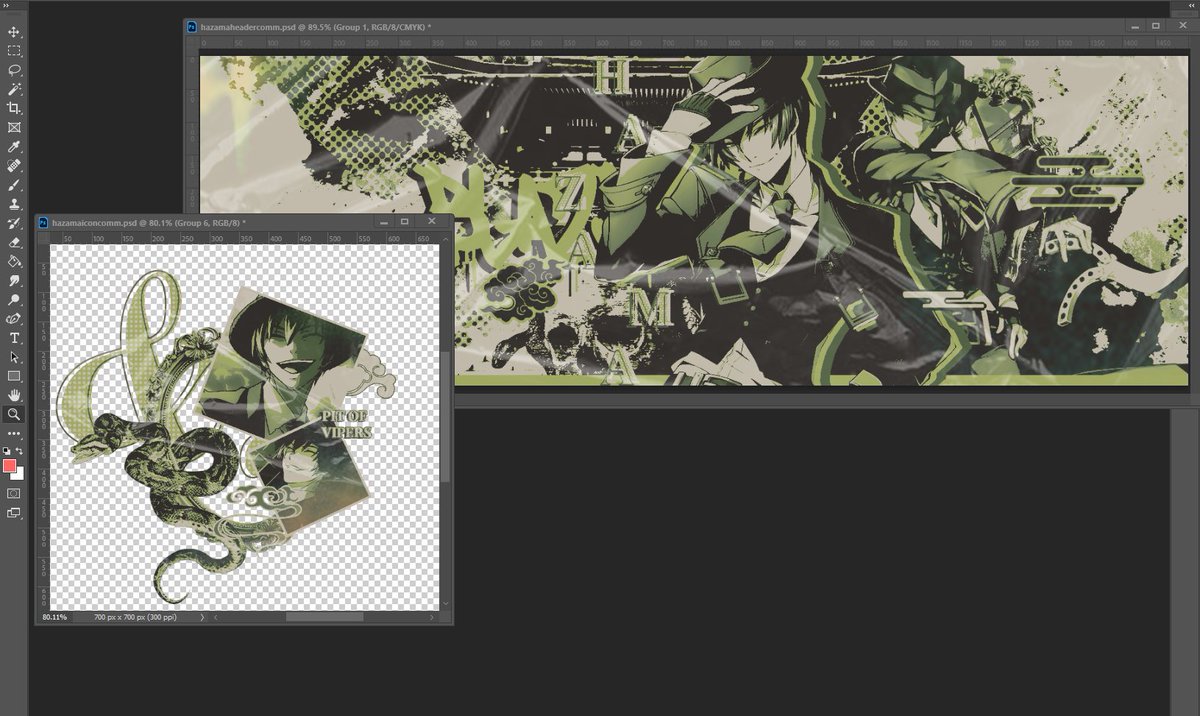Select the Eraser tool
The height and width of the screenshot is (716, 1200).
tap(14, 242)
